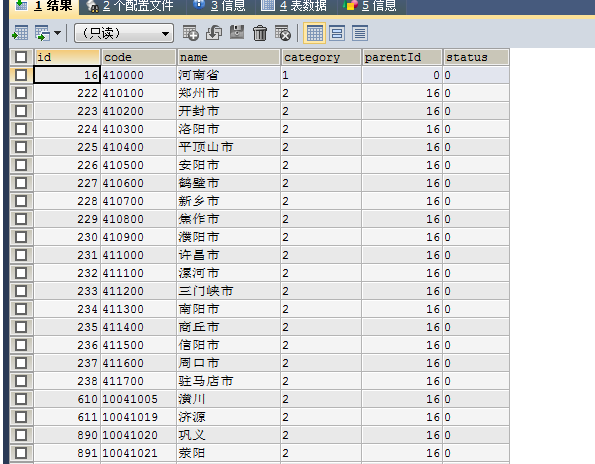
Task: Check the row checkbox for 洛阳市
Action: [21, 129]
